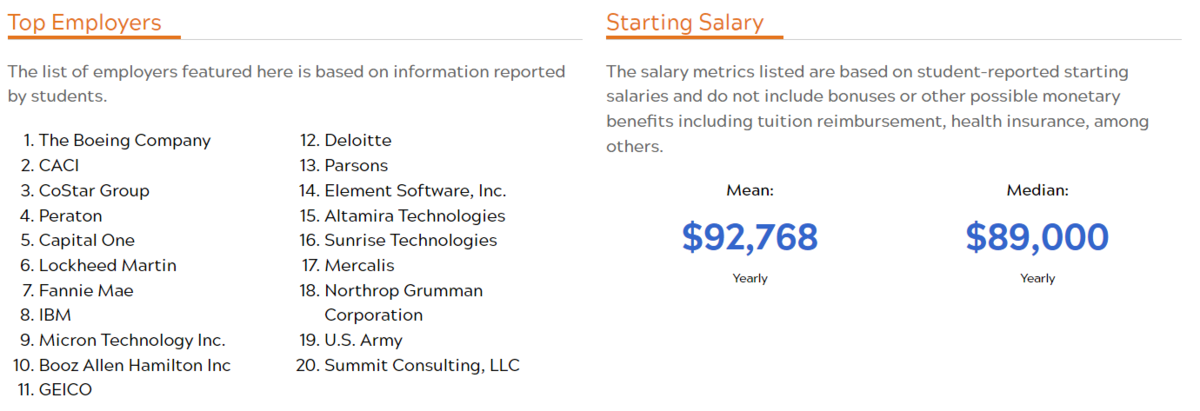Screen dimensions: 1200x411
Task: Select Capital One in the list
Action: pos(87,240)
